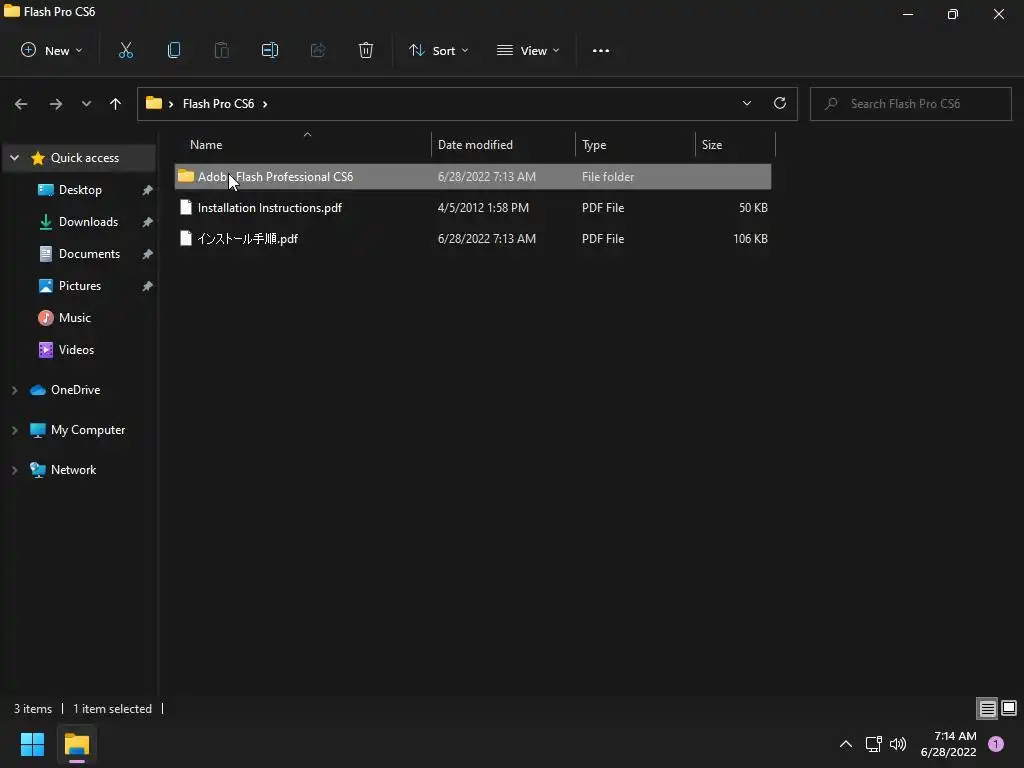Click the Installation Instructions.pdf file icon
Image resolution: width=1024 pixels, height=768 pixels.
click(186, 208)
